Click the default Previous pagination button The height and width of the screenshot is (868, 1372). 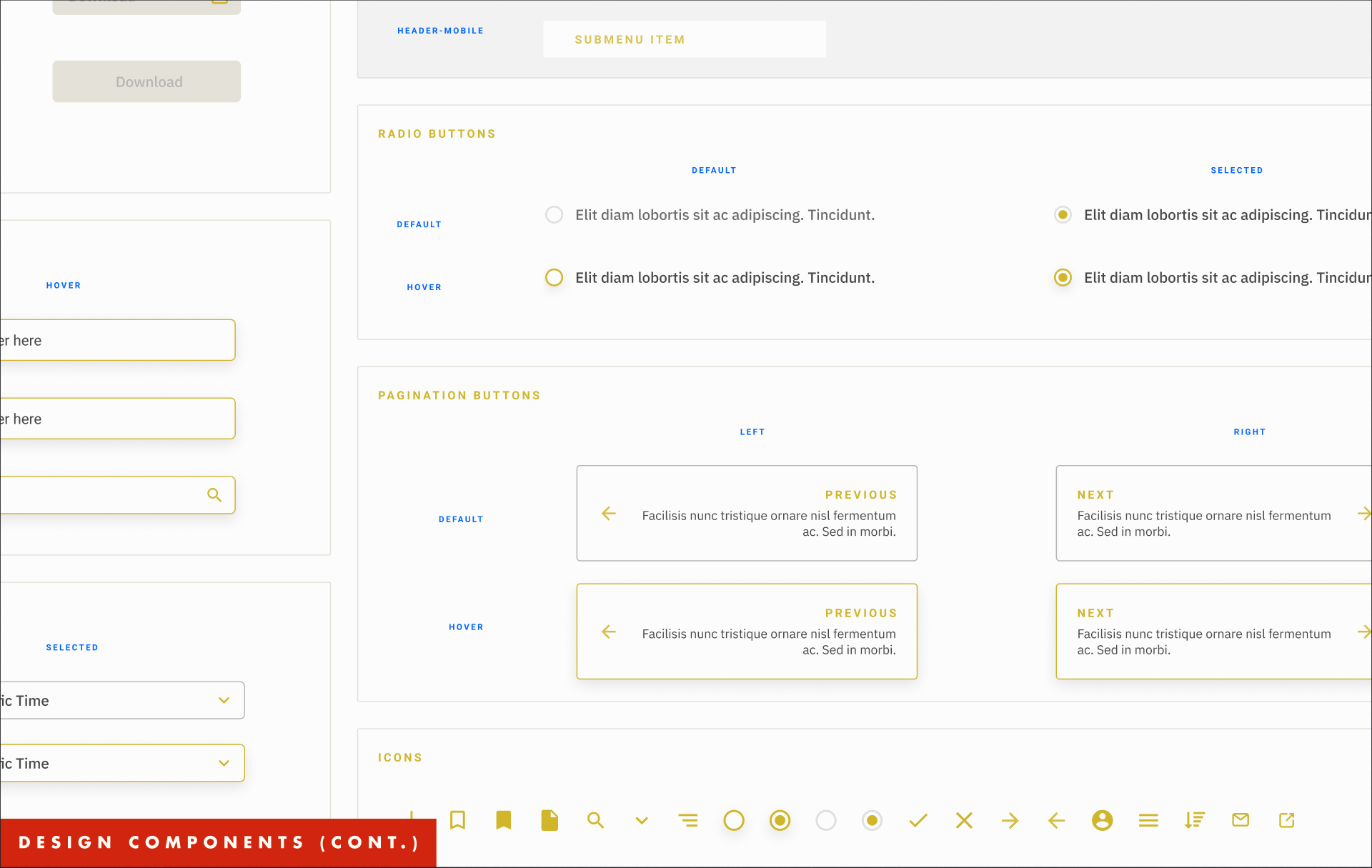747,513
